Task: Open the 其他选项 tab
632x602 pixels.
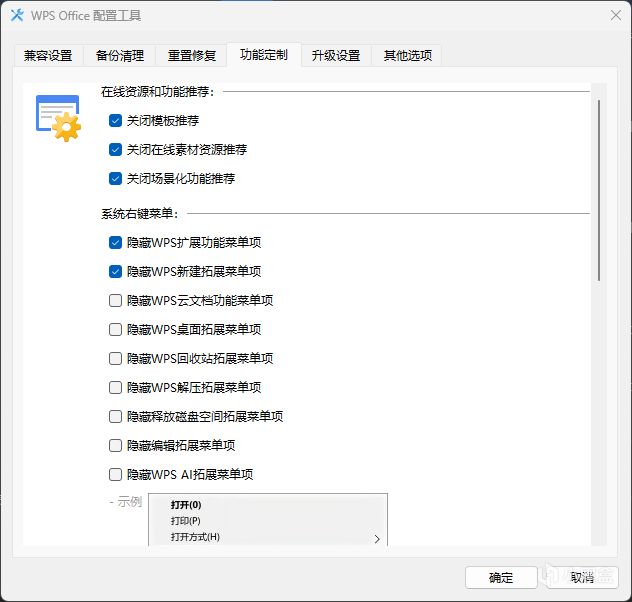Action: click(x=408, y=55)
